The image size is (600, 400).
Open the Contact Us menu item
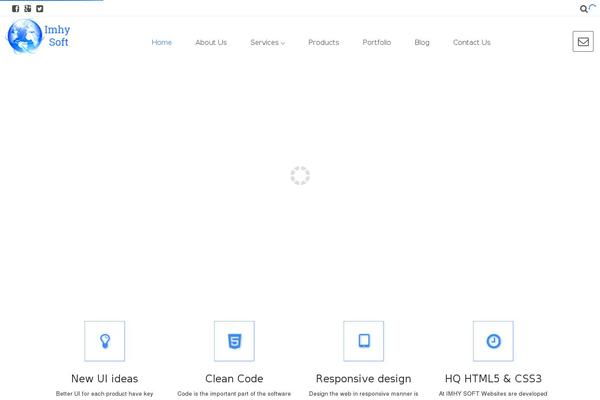pyautogui.click(x=472, y=42)
